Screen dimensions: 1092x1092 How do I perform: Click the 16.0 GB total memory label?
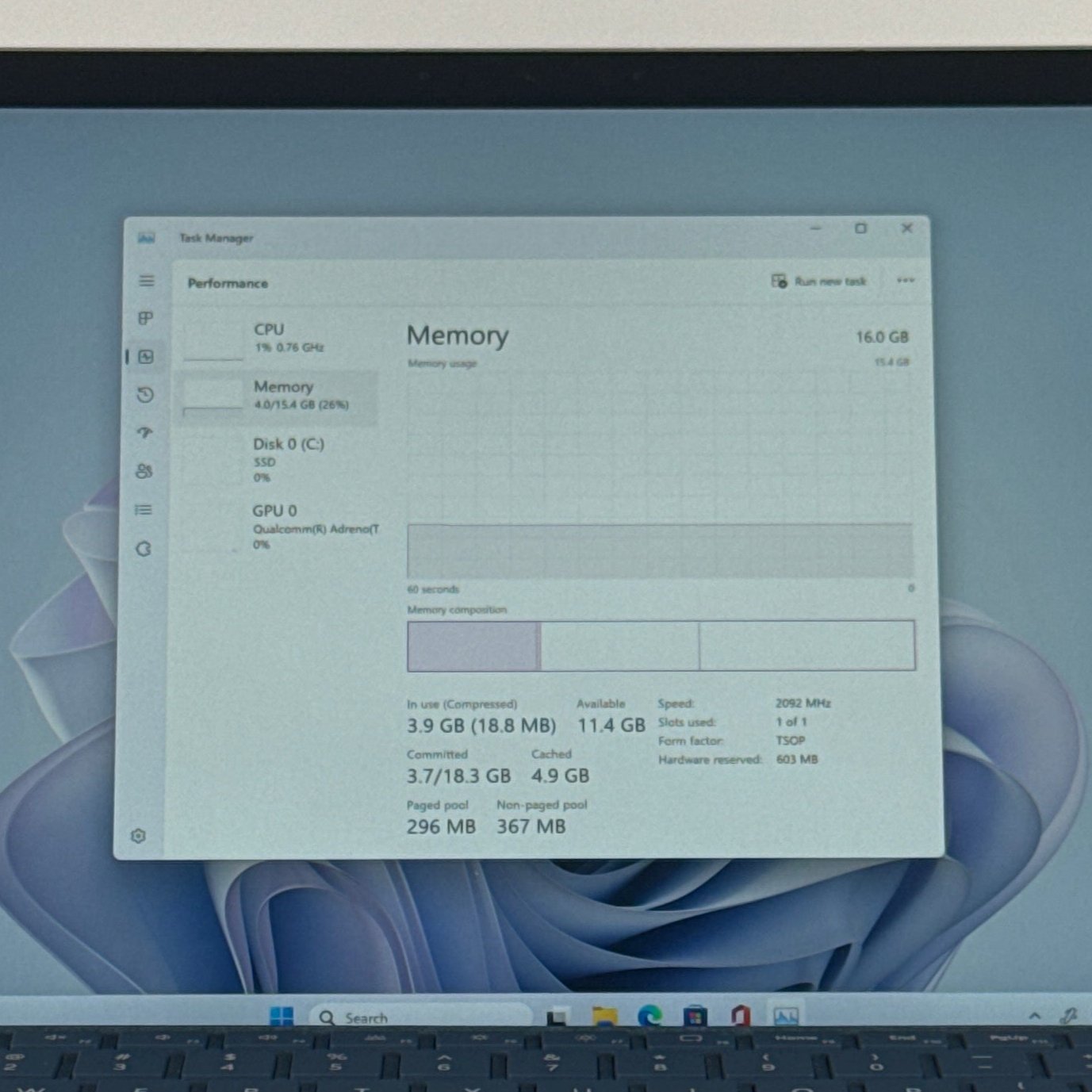pyautogui.click(x=882, y=337)
